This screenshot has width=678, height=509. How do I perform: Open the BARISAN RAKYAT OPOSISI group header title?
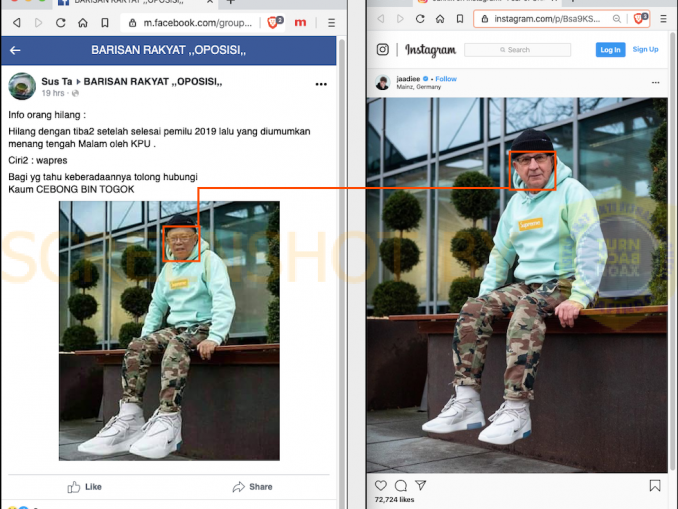point(168,50)
